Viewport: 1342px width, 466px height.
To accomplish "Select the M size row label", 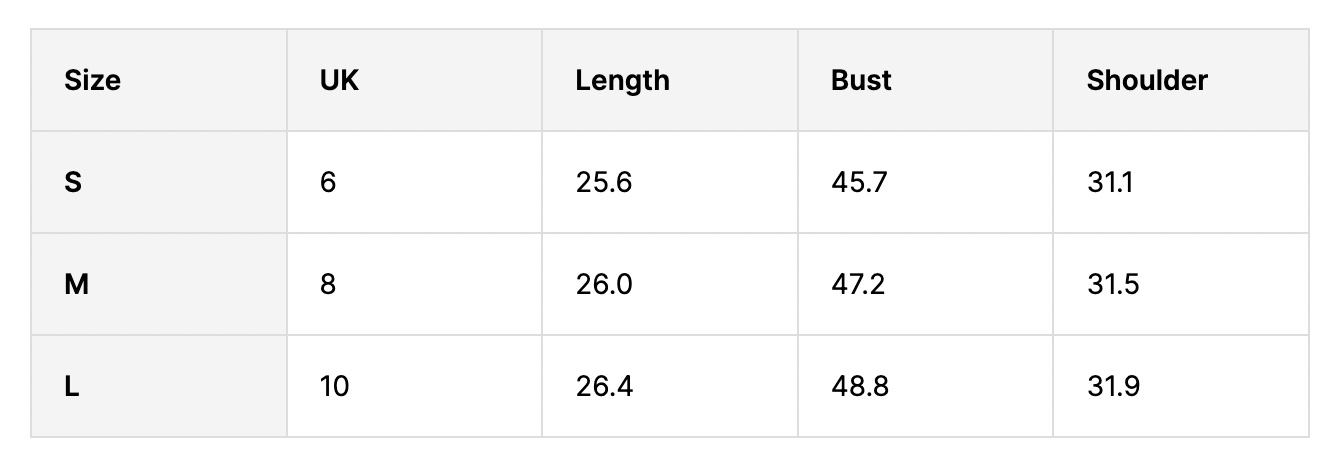I will click(x=76, y=285).
